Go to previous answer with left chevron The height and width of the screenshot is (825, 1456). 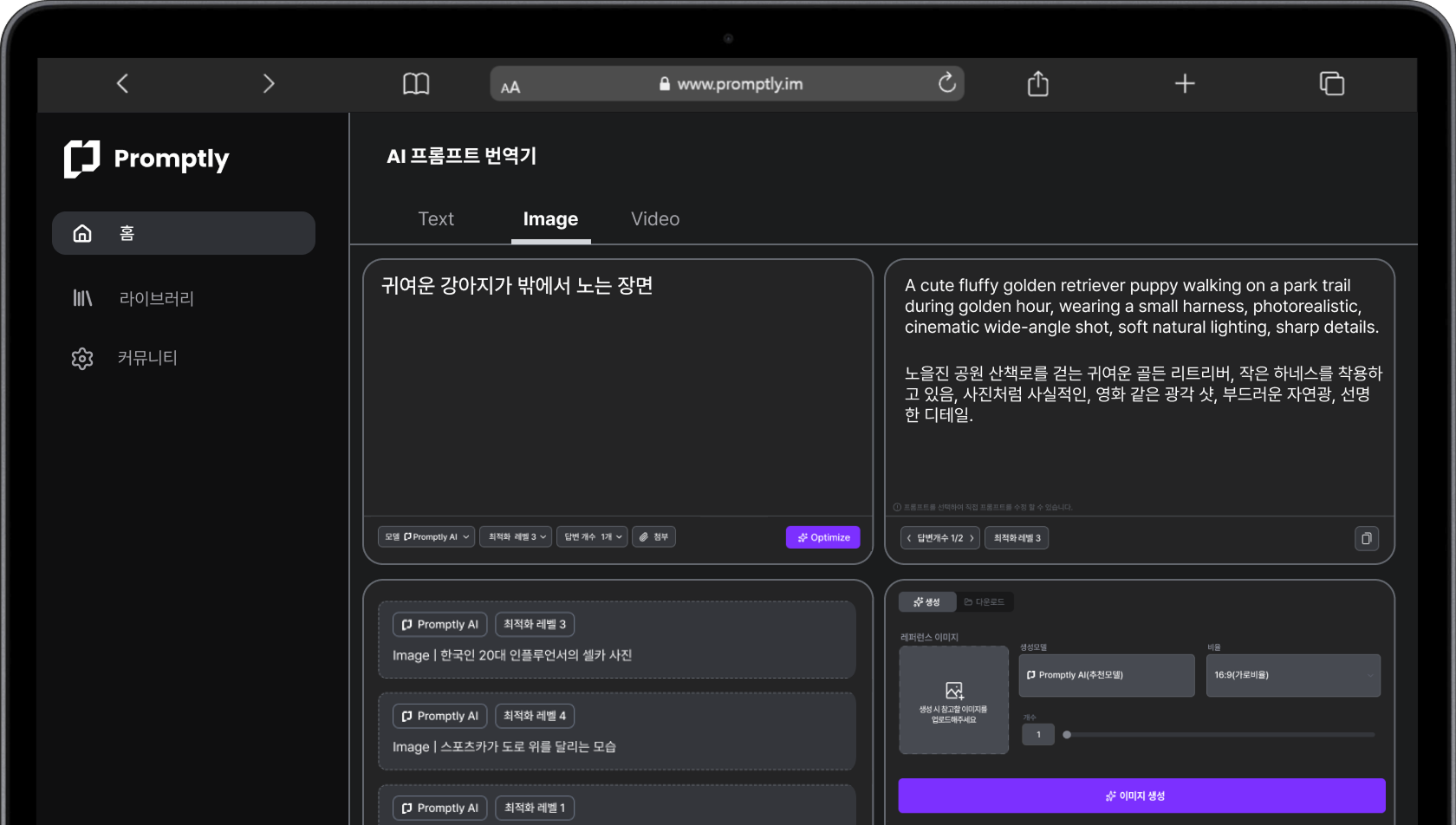pyautogui.click(x=909, y=538)
